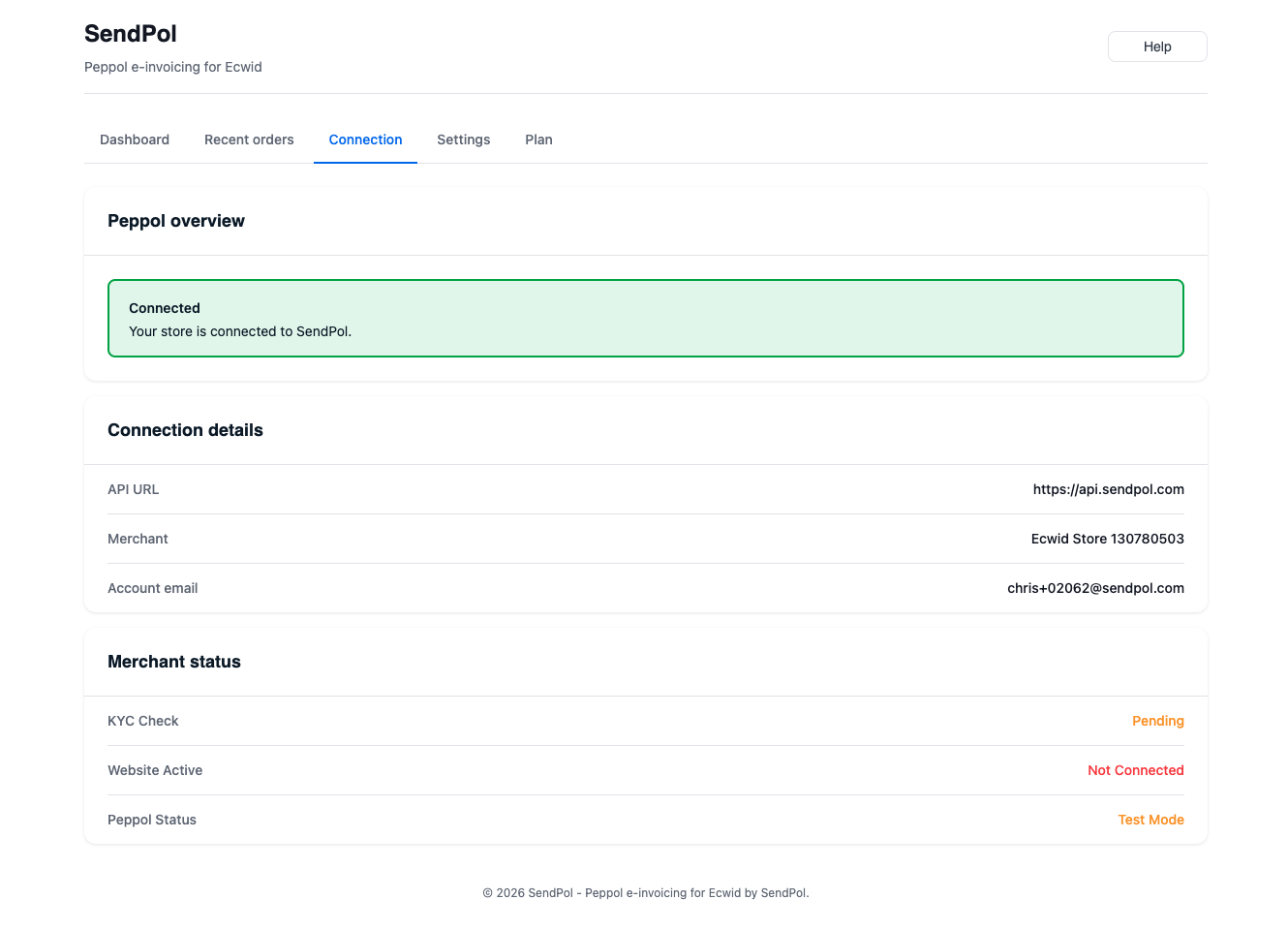The height and width of the screenshot is (931, 1288).
Task: Click the green Connected status banner title
Action: [165, 308]
